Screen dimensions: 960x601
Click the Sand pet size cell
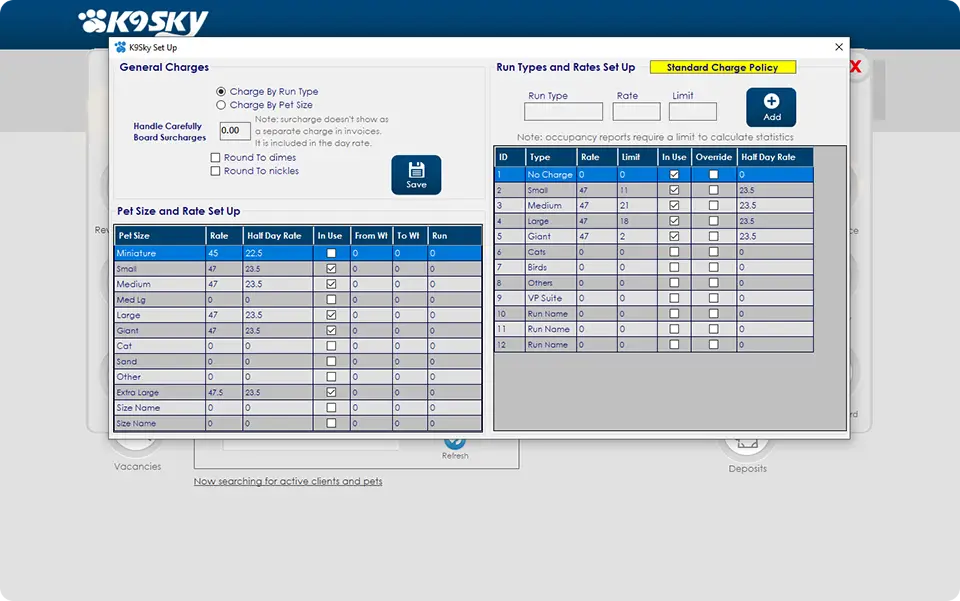coord(160,362)
